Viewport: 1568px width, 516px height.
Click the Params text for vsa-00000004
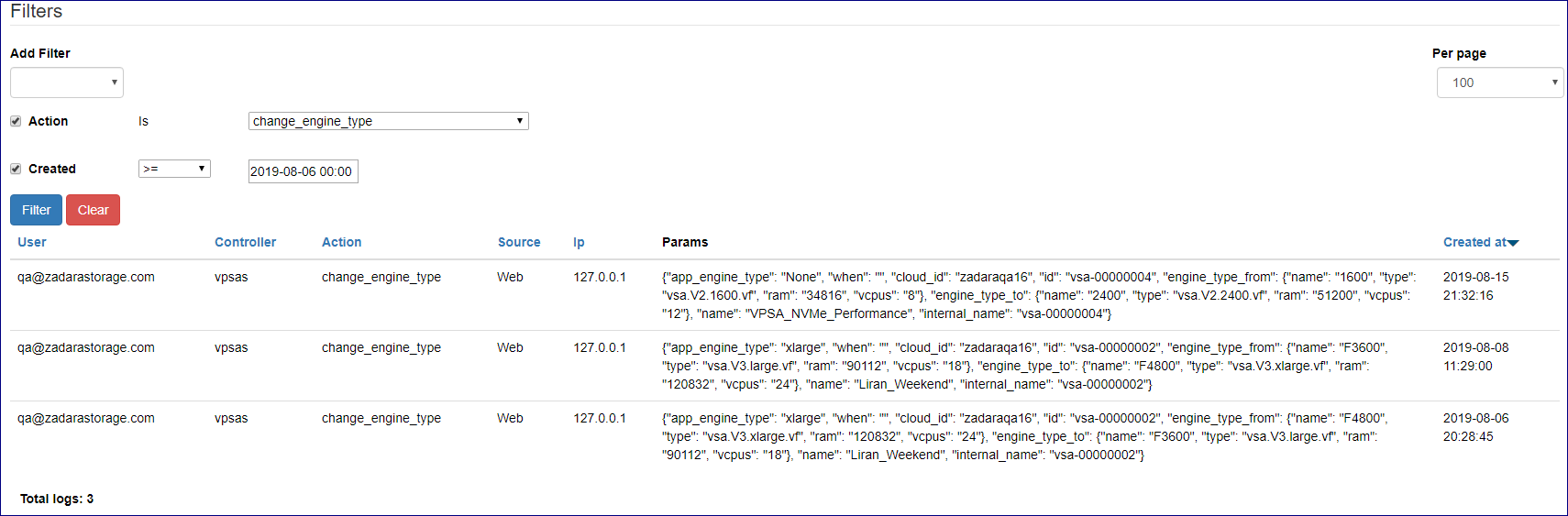click(x=1039, y=295)
